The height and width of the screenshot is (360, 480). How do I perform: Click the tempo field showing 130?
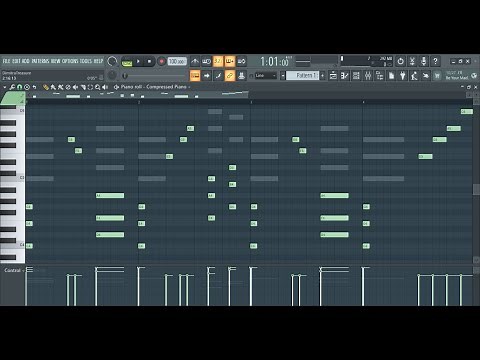[x=177, y=61]
